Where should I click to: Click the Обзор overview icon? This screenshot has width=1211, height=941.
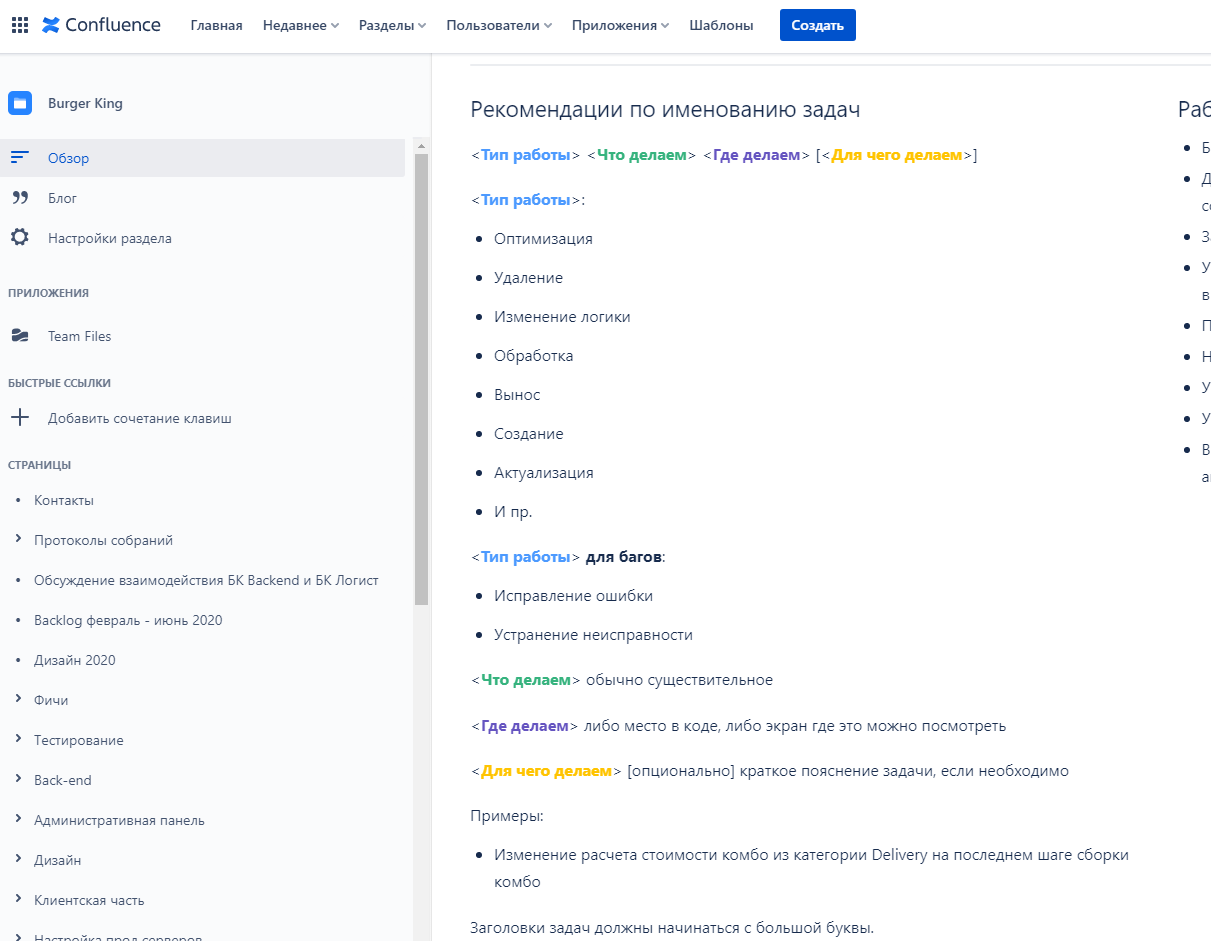20,158
